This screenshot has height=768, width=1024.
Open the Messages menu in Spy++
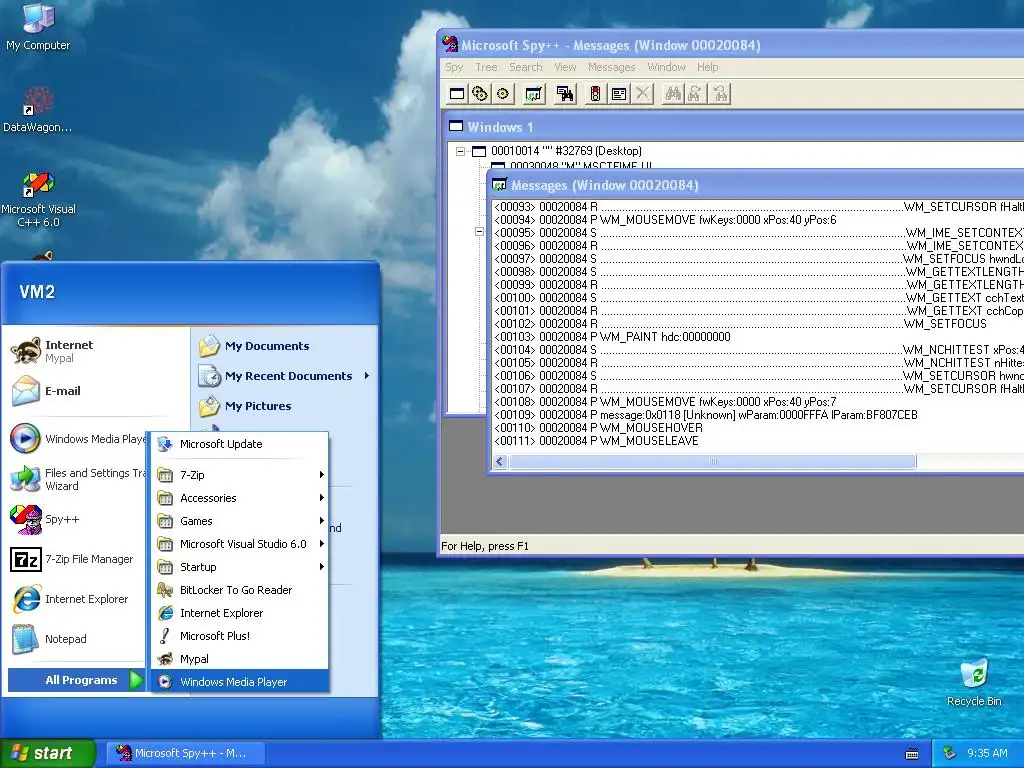pyautogui.click(x=611, y=67)
